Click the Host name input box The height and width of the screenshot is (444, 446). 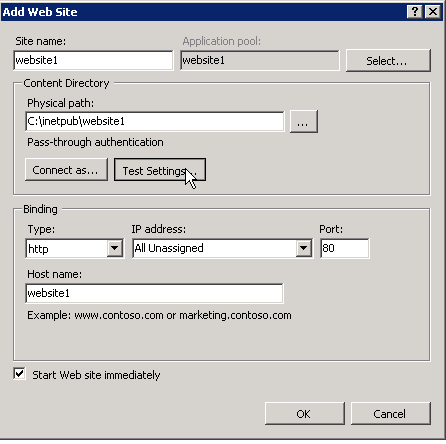pyautogui.click(x=154, y=293)
